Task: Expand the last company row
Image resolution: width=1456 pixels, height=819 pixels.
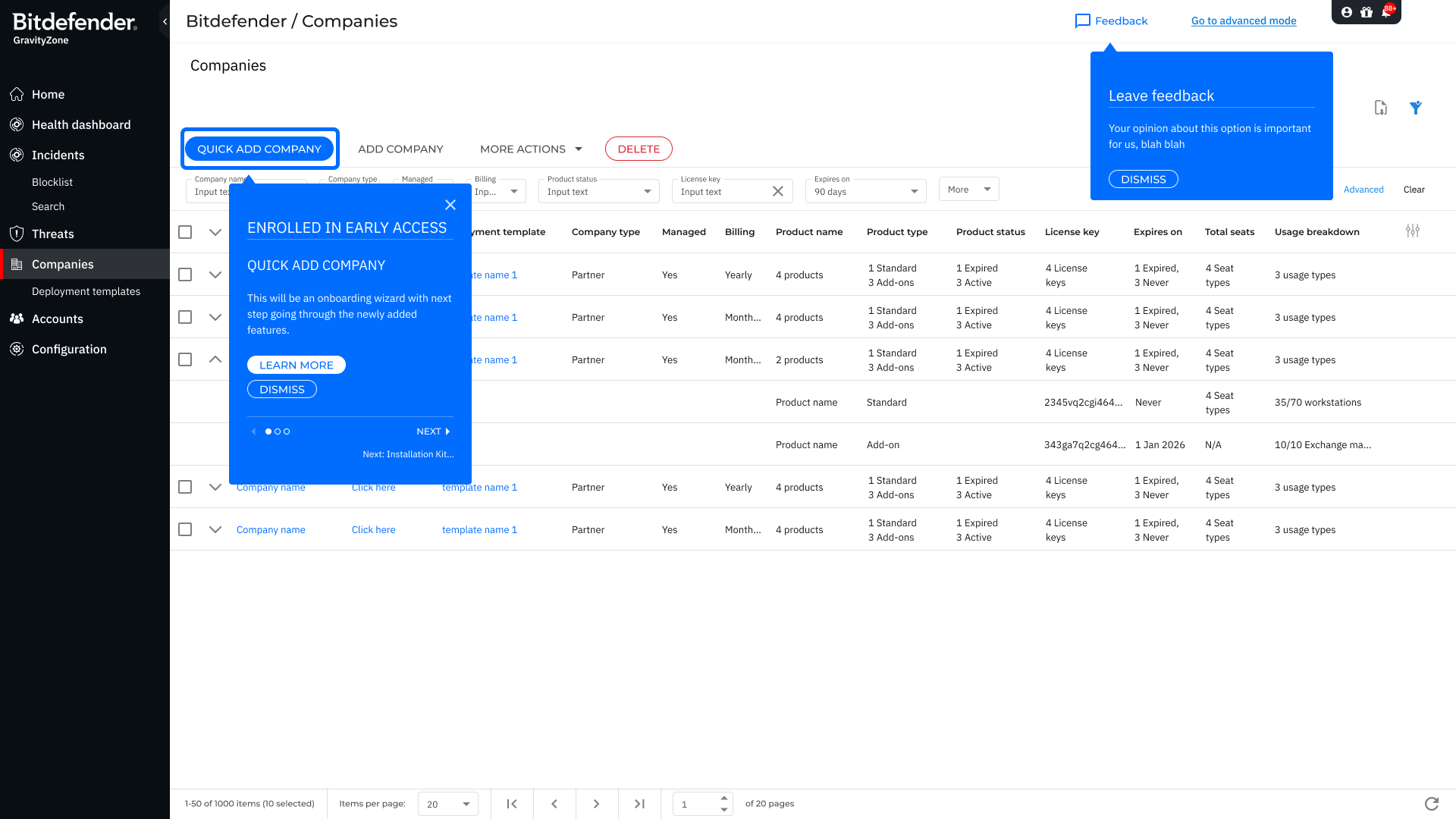Action: (215, 529)
